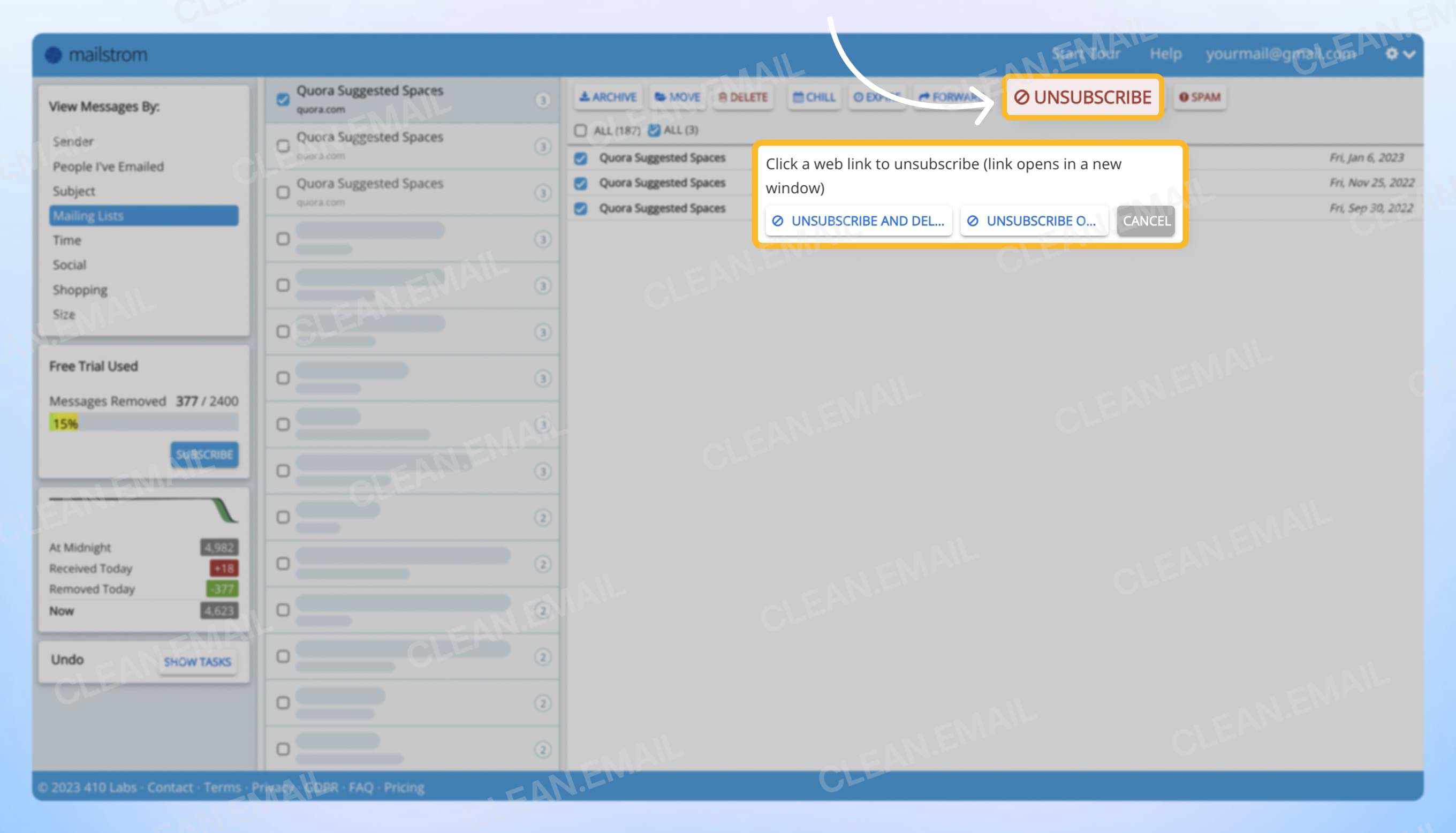
Task: View messages by Time
Action: tap(67, 240)
